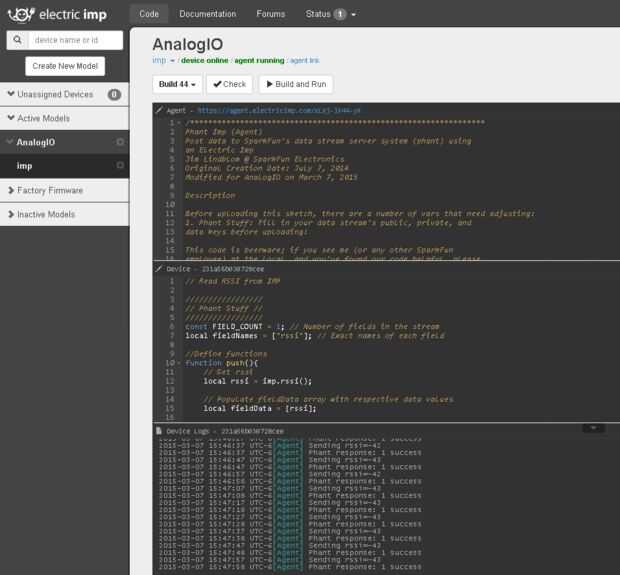Image resolution: width=620 pixels, height=575 pixels.
Task: Go to the Forums tab
Action: [x=270, y=14]
